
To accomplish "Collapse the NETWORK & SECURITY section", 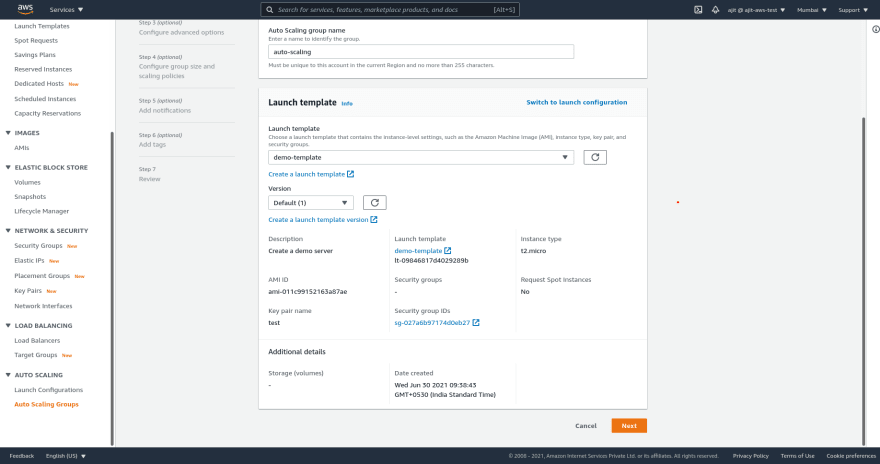I will point(8,231).
